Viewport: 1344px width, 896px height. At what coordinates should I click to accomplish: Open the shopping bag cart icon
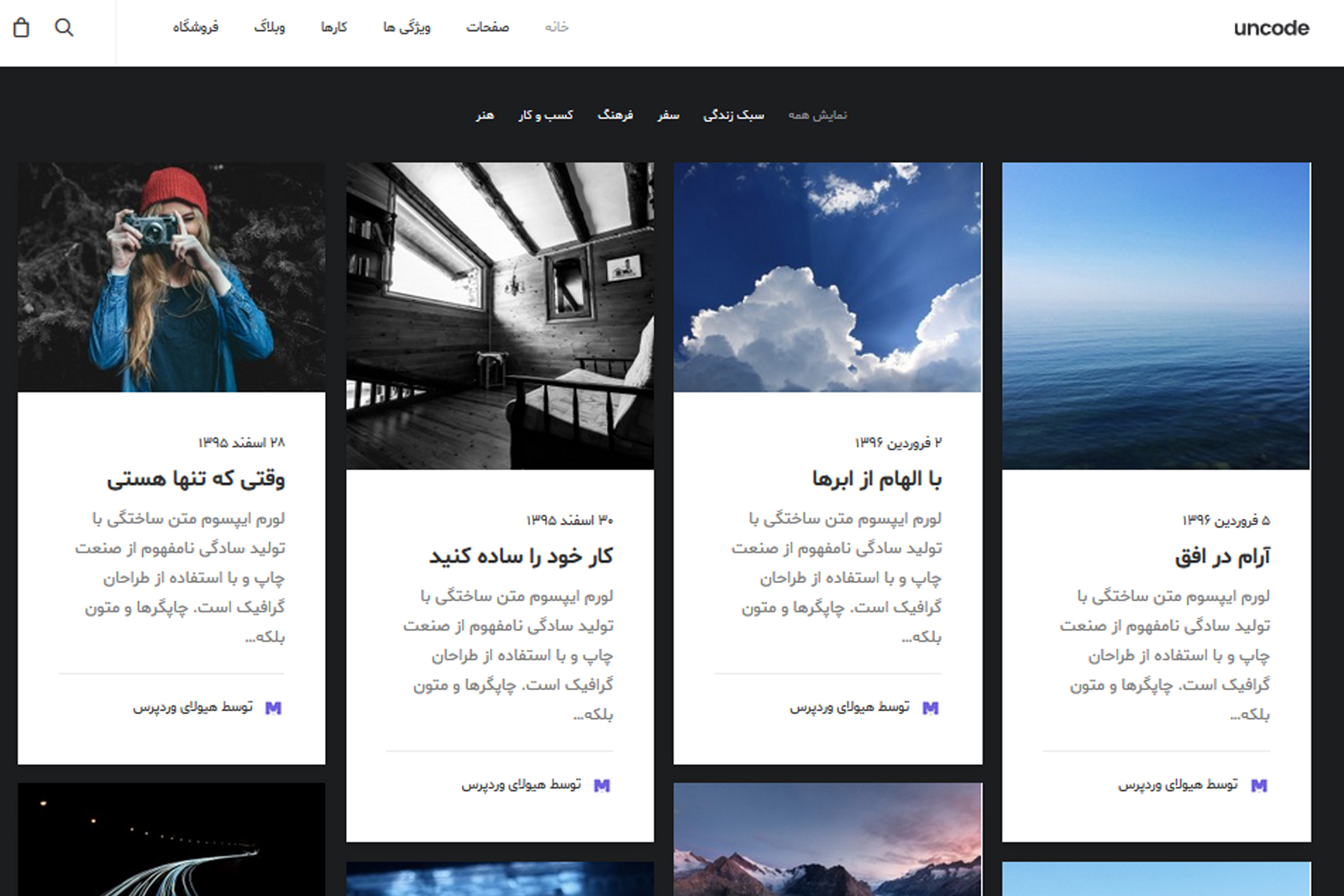21,28
